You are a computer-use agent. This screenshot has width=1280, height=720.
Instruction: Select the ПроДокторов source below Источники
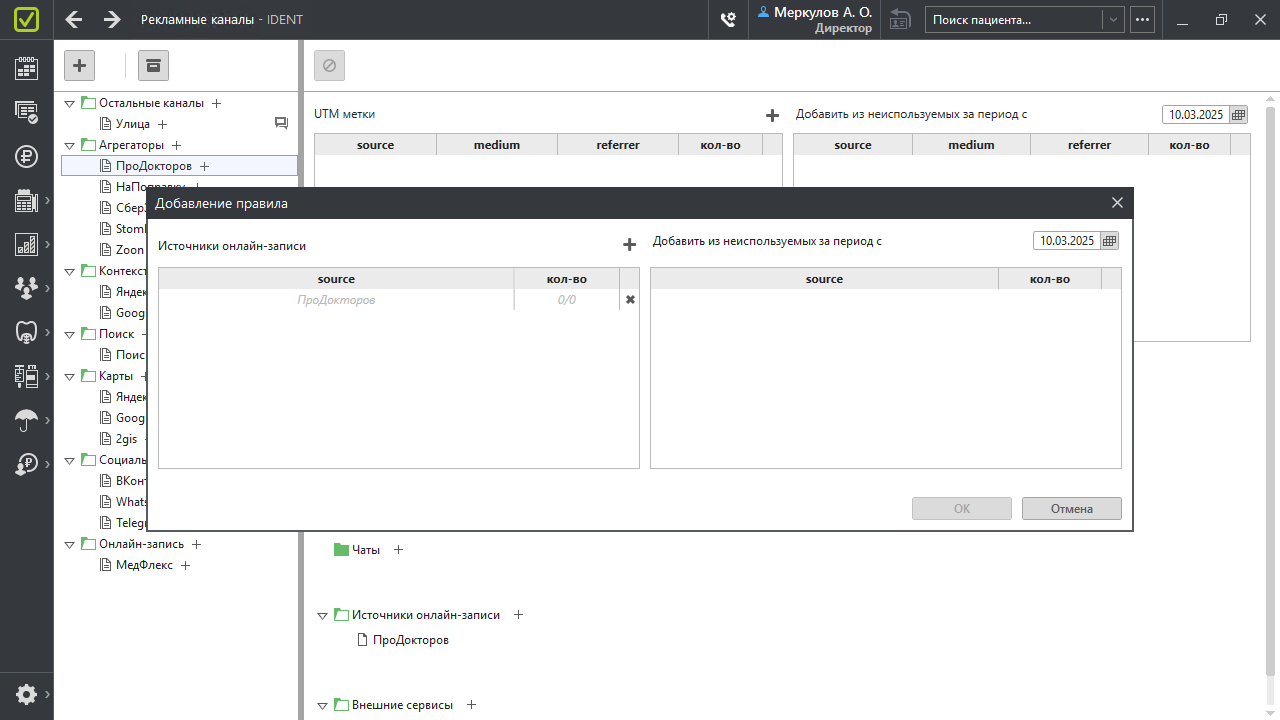pos(411,640)
